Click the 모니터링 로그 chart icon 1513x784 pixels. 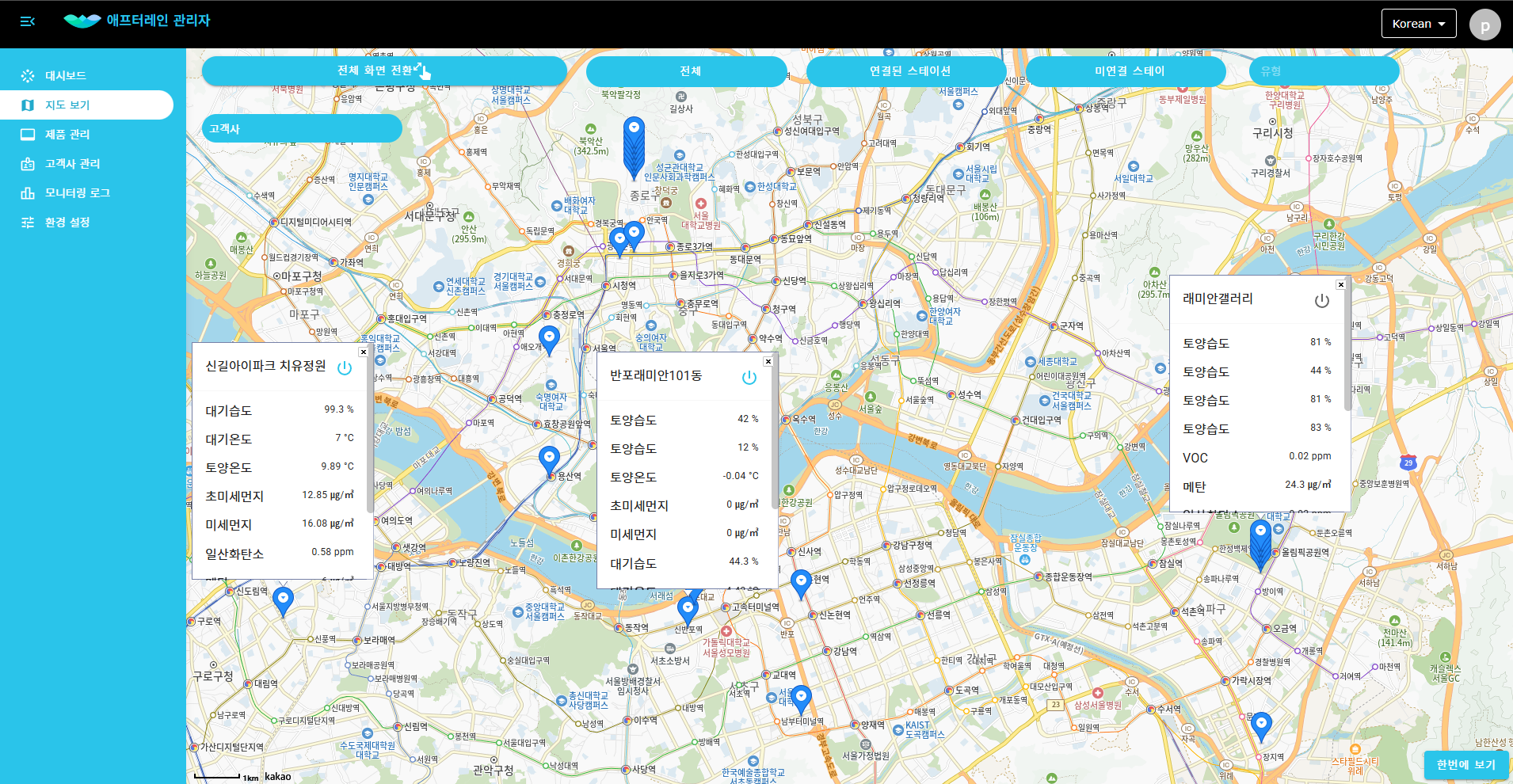tap(28, 193)
